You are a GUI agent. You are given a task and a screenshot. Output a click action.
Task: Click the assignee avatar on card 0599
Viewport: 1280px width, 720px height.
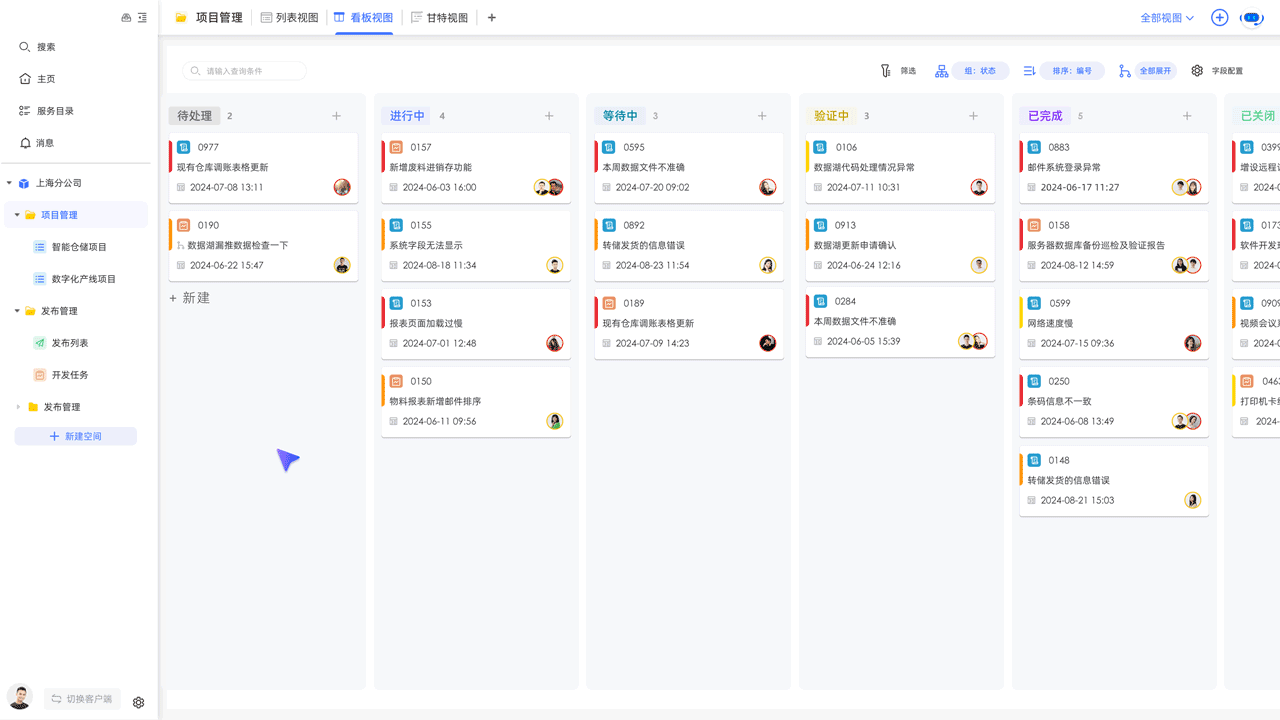(1193, 343)
